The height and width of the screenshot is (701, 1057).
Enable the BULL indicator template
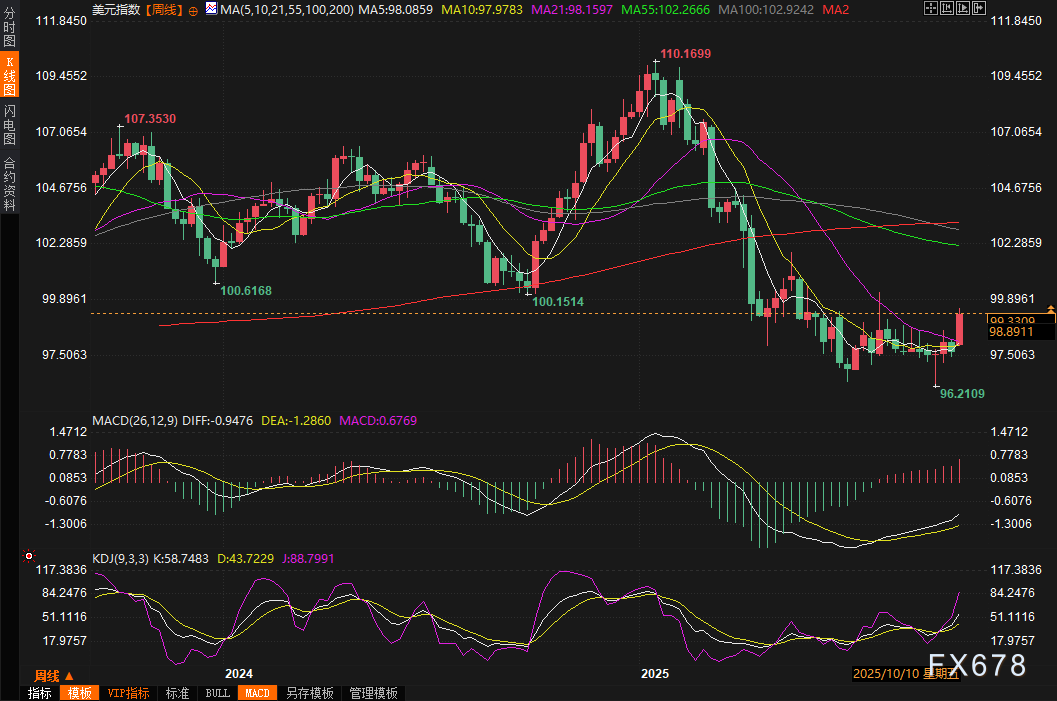click(x=217, y=693)
